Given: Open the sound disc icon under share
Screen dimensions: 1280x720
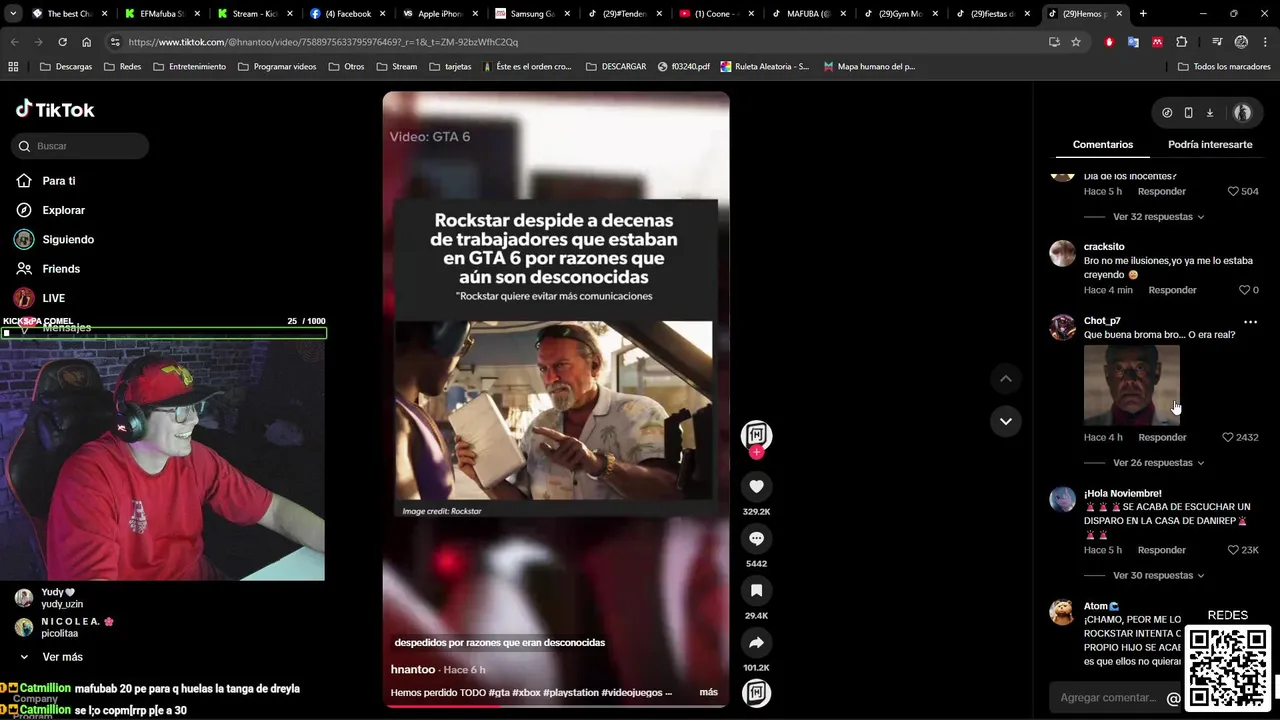Looking at the screenshot, I should [756, 693].
